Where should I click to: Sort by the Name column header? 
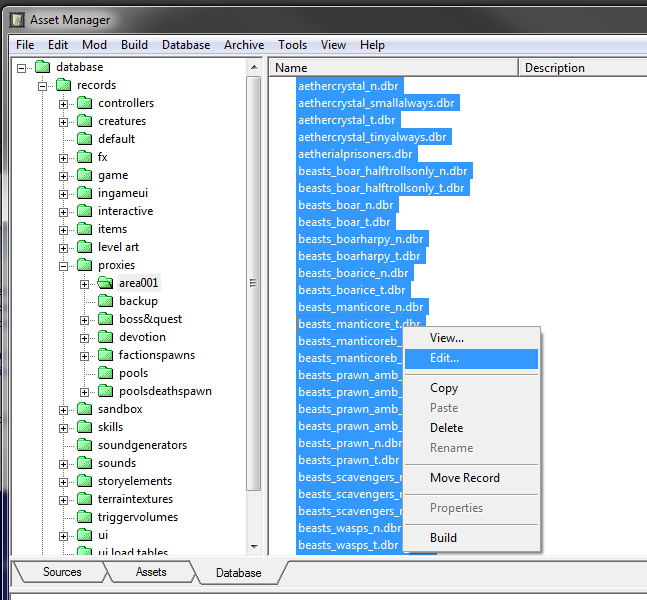point(392,68)
